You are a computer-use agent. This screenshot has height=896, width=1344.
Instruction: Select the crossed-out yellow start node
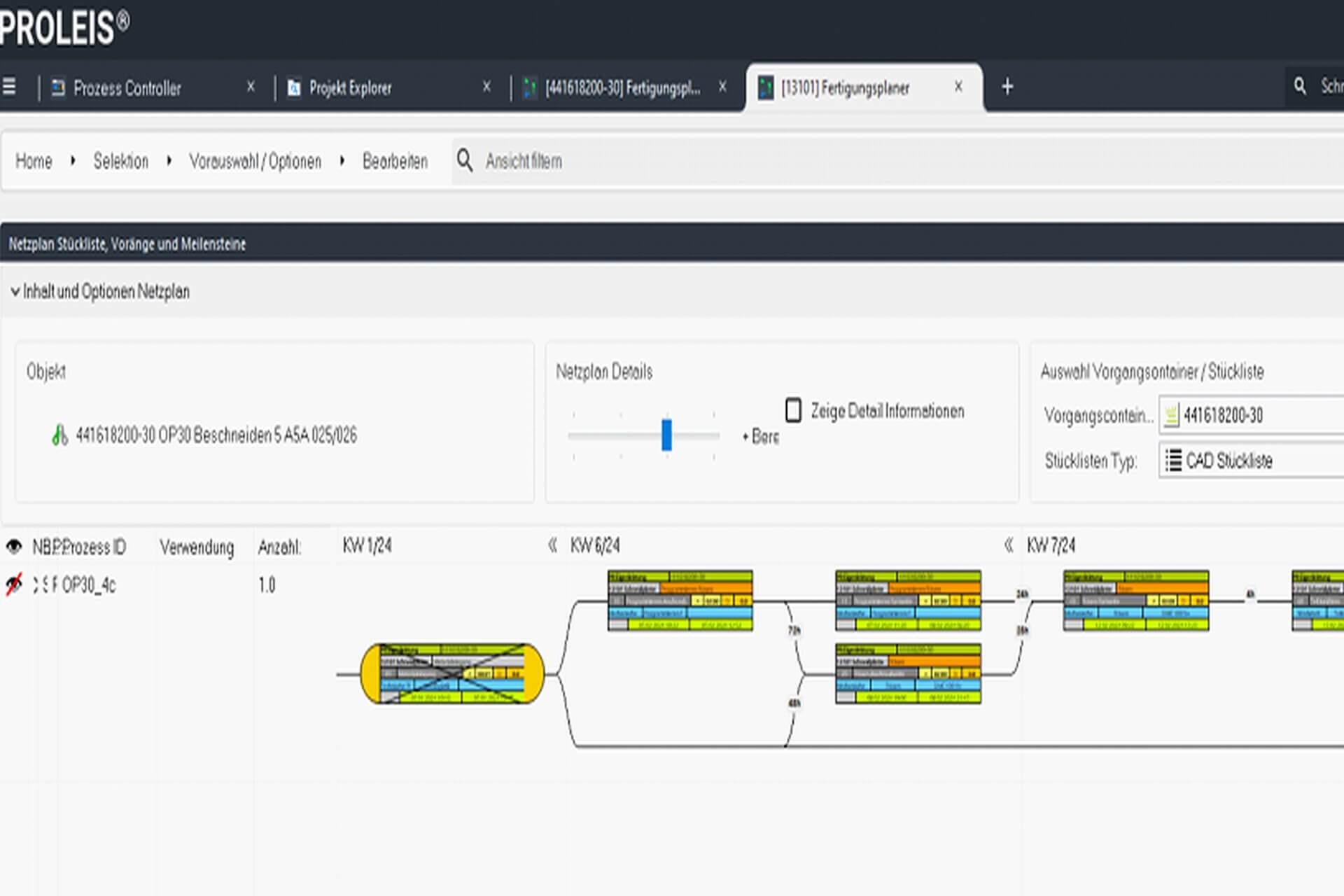(452, 673)
